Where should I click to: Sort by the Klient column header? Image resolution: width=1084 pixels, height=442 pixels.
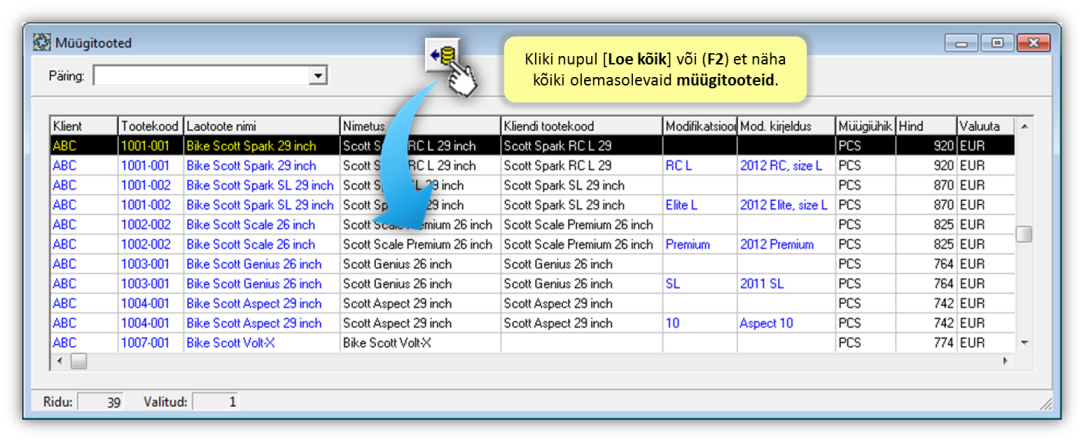click(84, 127)
